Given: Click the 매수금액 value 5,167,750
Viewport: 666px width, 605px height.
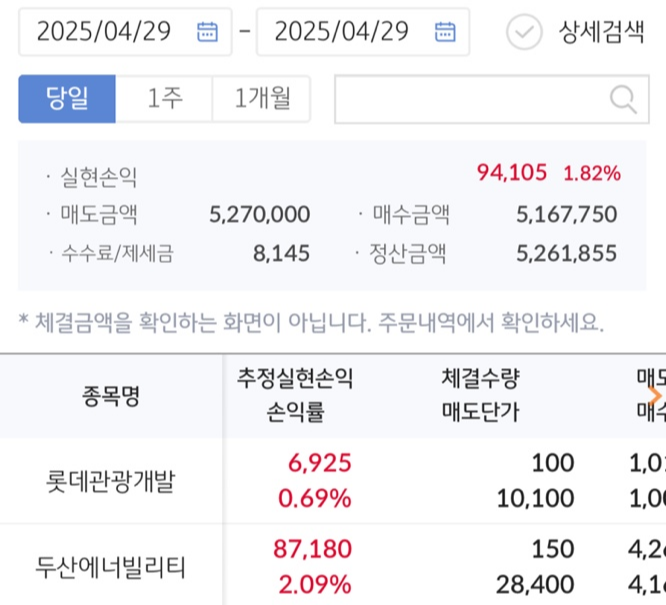Looking at the screenshot, I should point(567,214).
